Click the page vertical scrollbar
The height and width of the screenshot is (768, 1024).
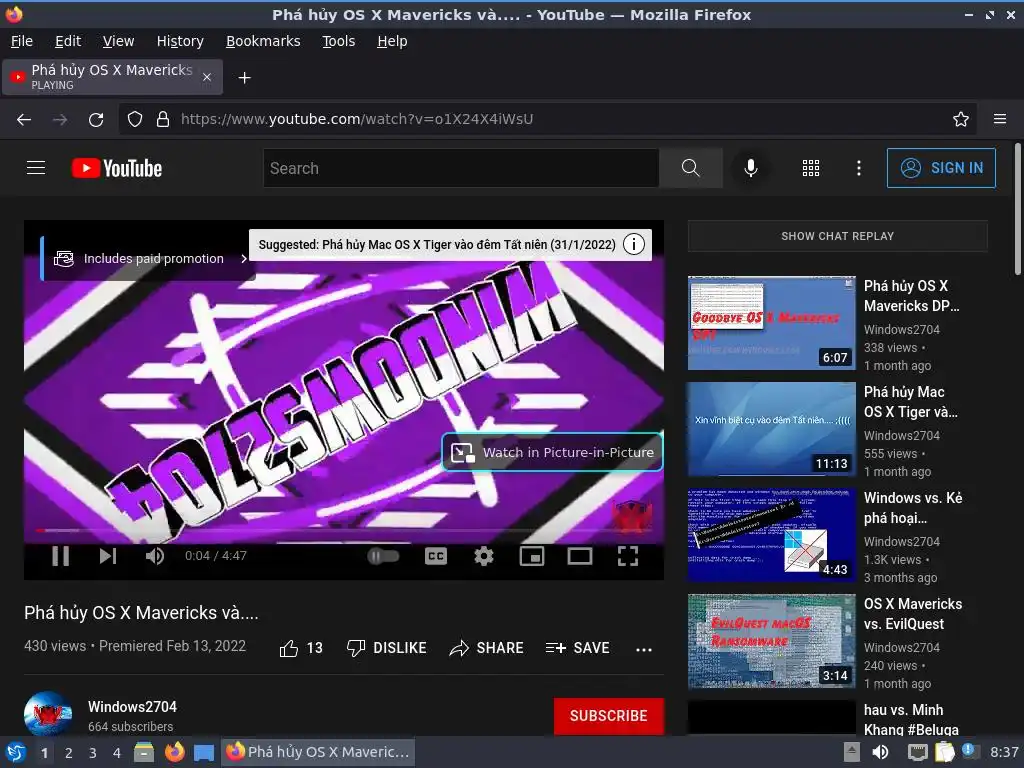[x=1017, y=209]
